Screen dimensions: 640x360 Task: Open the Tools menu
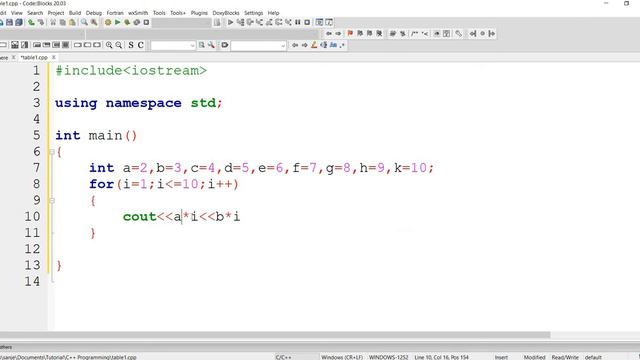click(x=159, y=13)
